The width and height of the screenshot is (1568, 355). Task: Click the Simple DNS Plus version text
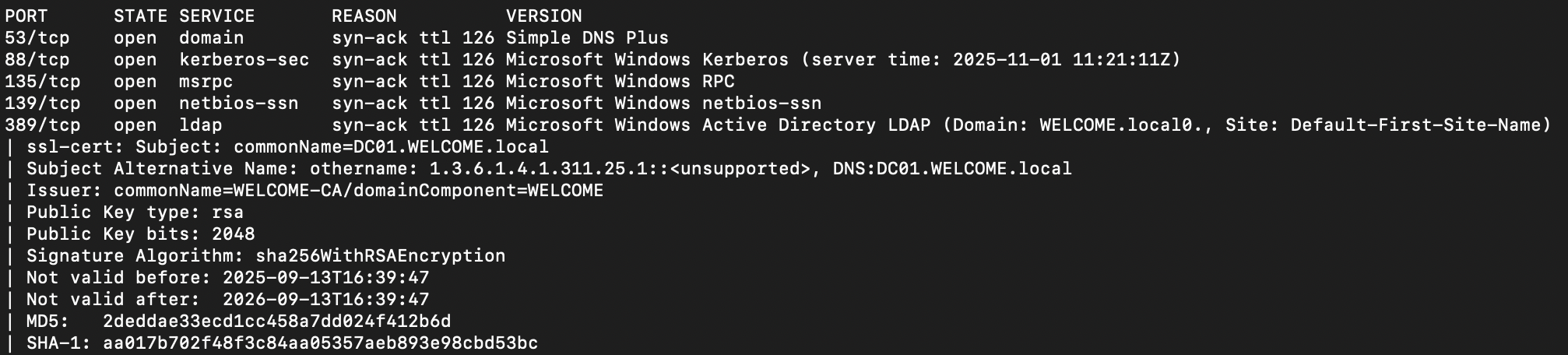click(x=587, y=38)
